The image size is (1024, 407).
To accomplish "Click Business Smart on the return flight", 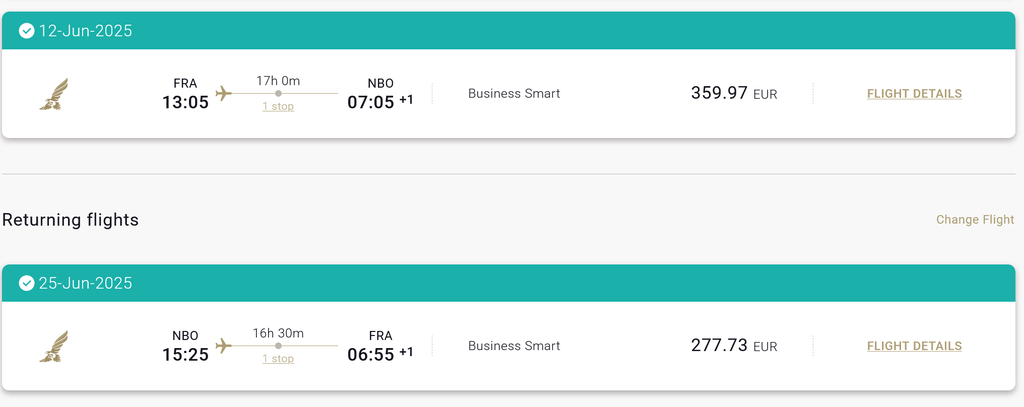I will pos(514,346).
